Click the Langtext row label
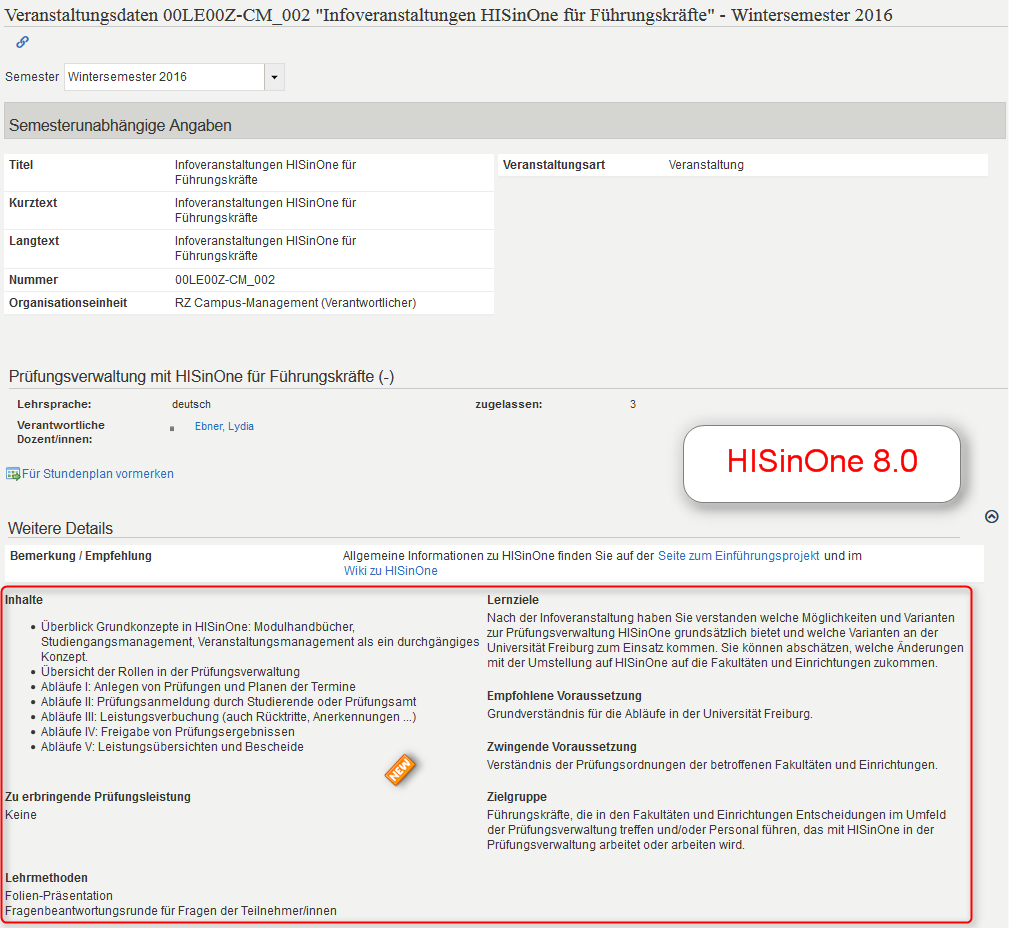Viewport: 1009px width, 928px height. [x=34, y=241]
